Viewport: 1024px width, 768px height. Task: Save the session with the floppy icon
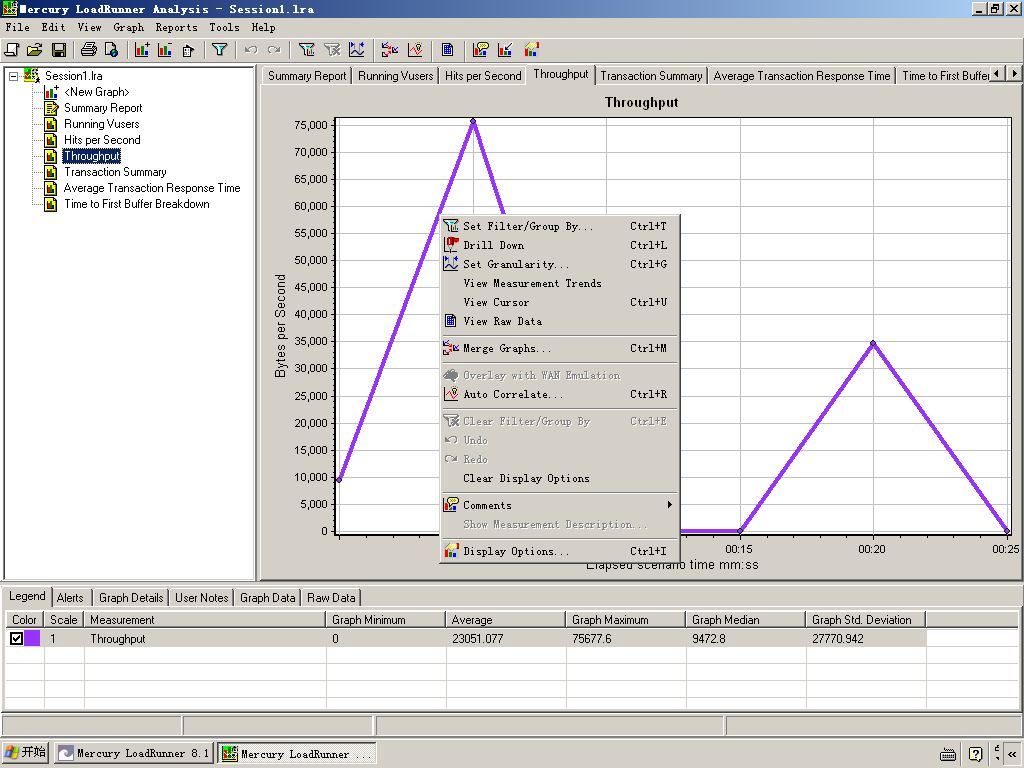click(x=58, y=50)
